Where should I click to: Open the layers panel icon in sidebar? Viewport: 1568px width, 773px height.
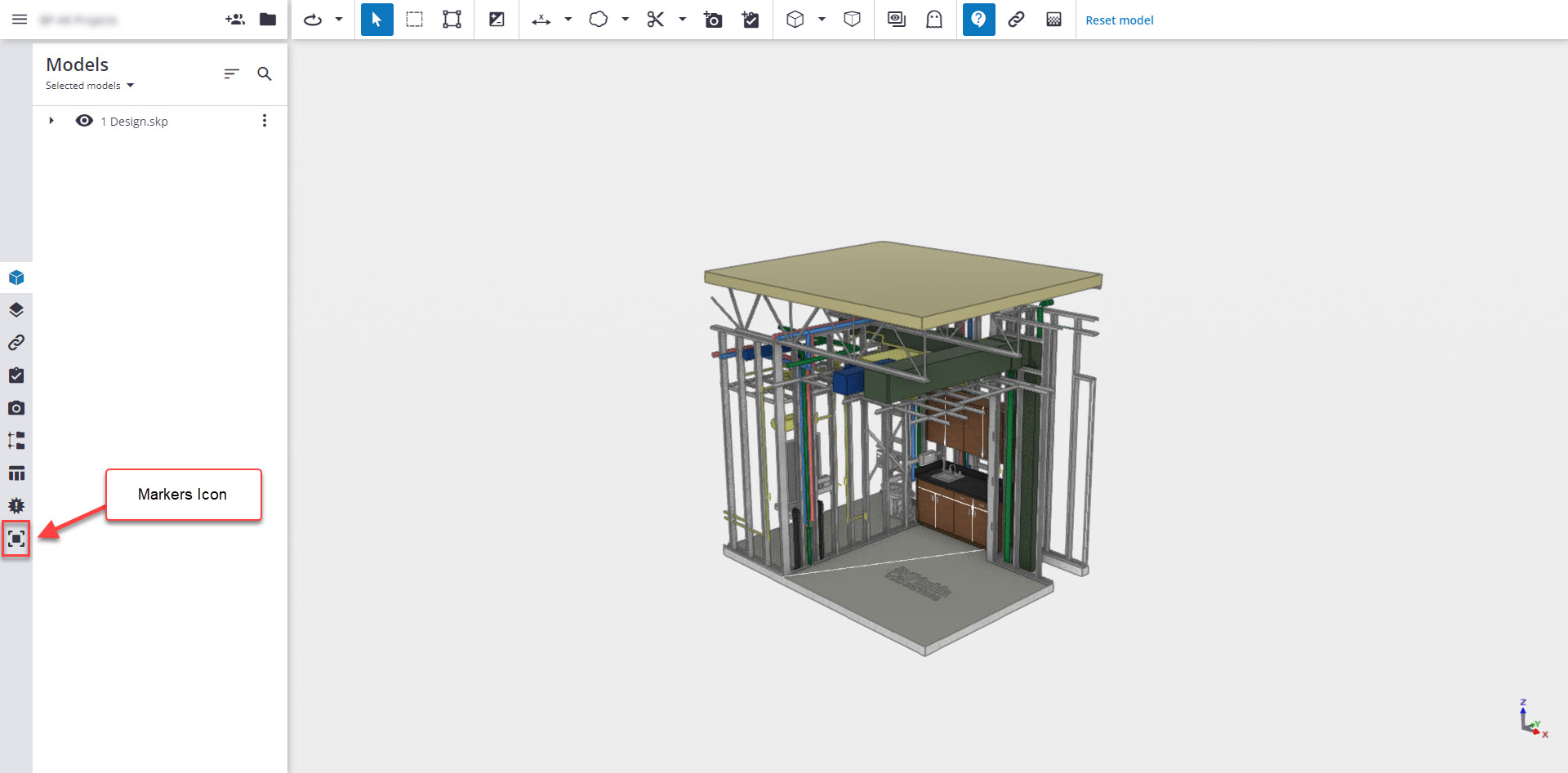point(16,310)
